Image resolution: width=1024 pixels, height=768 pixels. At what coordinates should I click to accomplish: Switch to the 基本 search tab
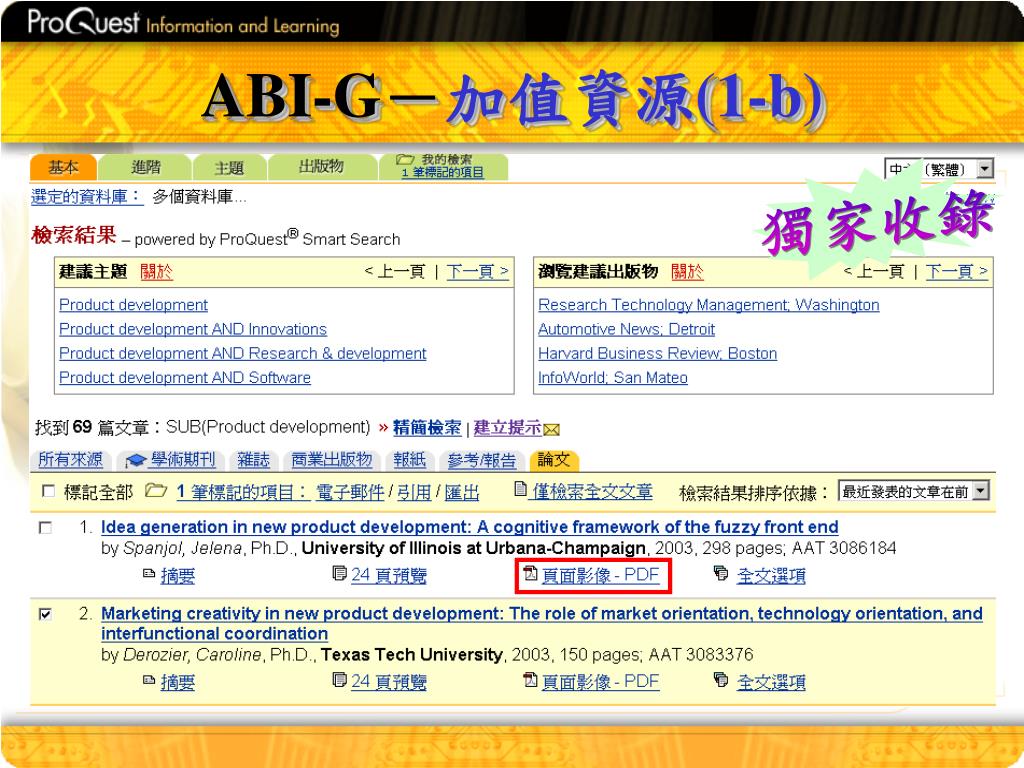(63, 168)
